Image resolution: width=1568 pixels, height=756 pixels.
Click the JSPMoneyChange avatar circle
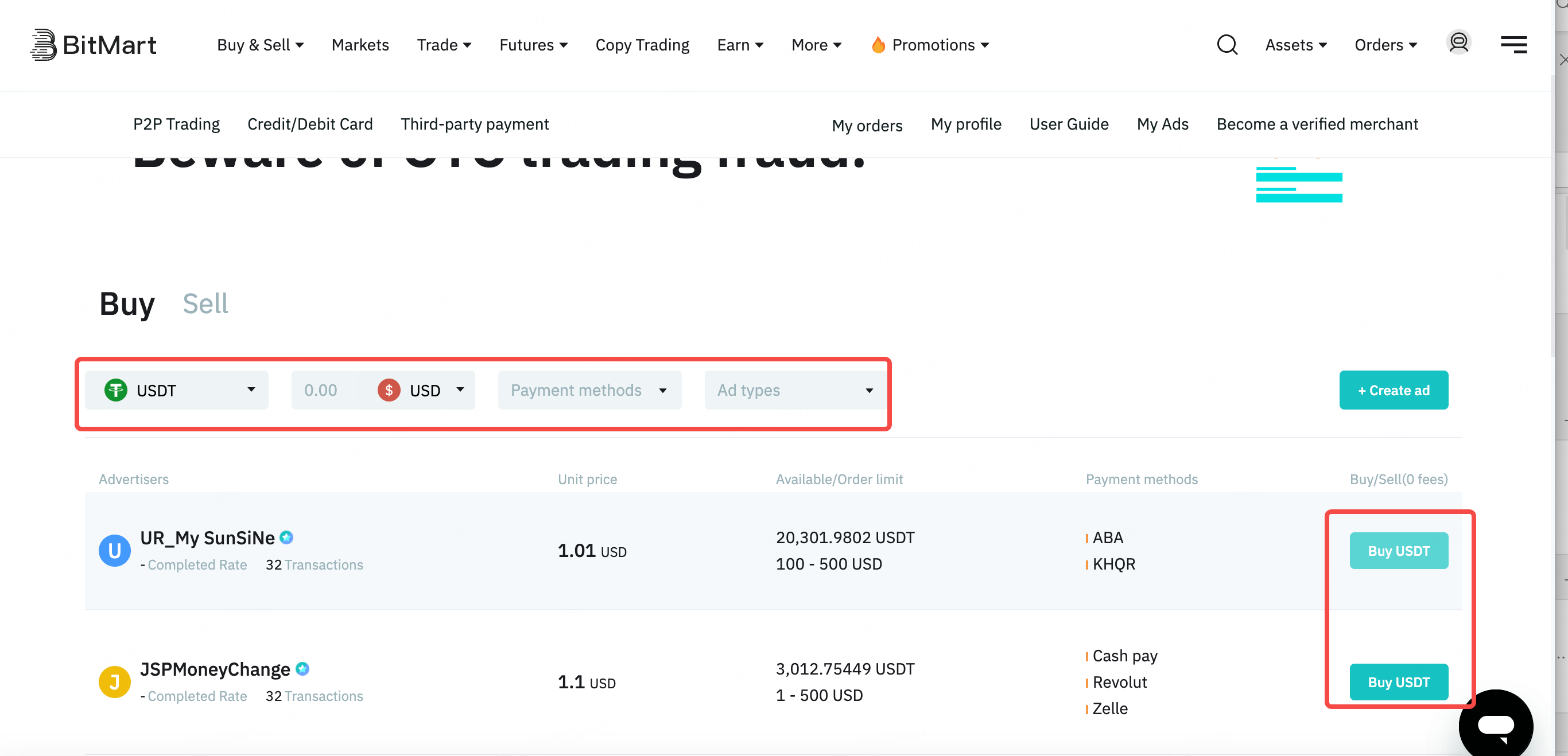[x=114, y=682]
